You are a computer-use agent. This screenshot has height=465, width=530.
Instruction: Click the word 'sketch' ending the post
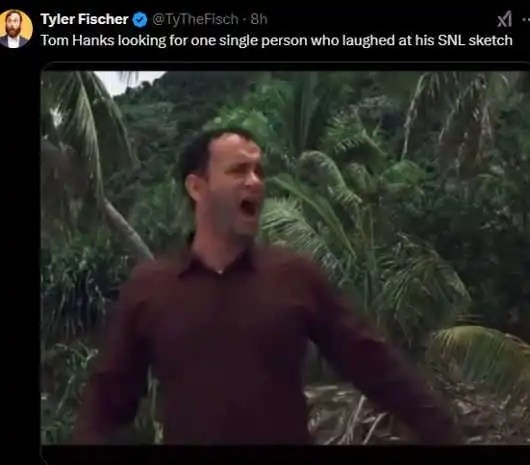point(491,40)
